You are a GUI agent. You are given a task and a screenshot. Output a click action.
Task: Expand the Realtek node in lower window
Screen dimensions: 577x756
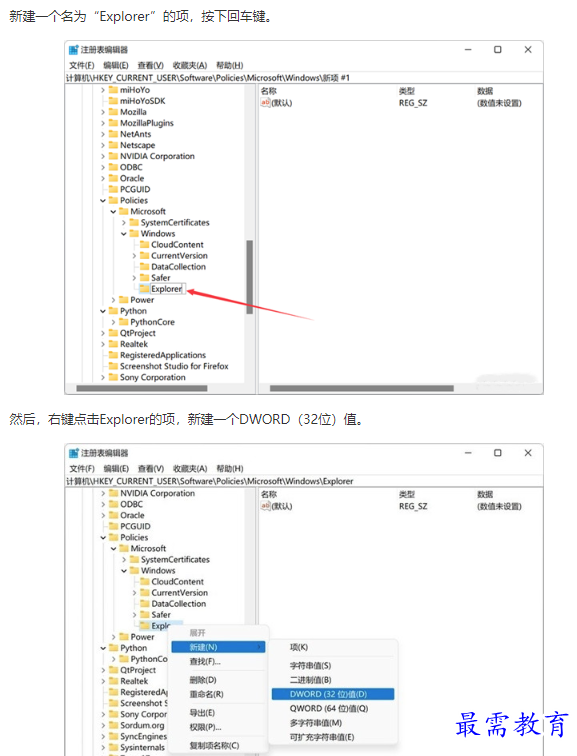pyautogui.click(x=103, y=681)
